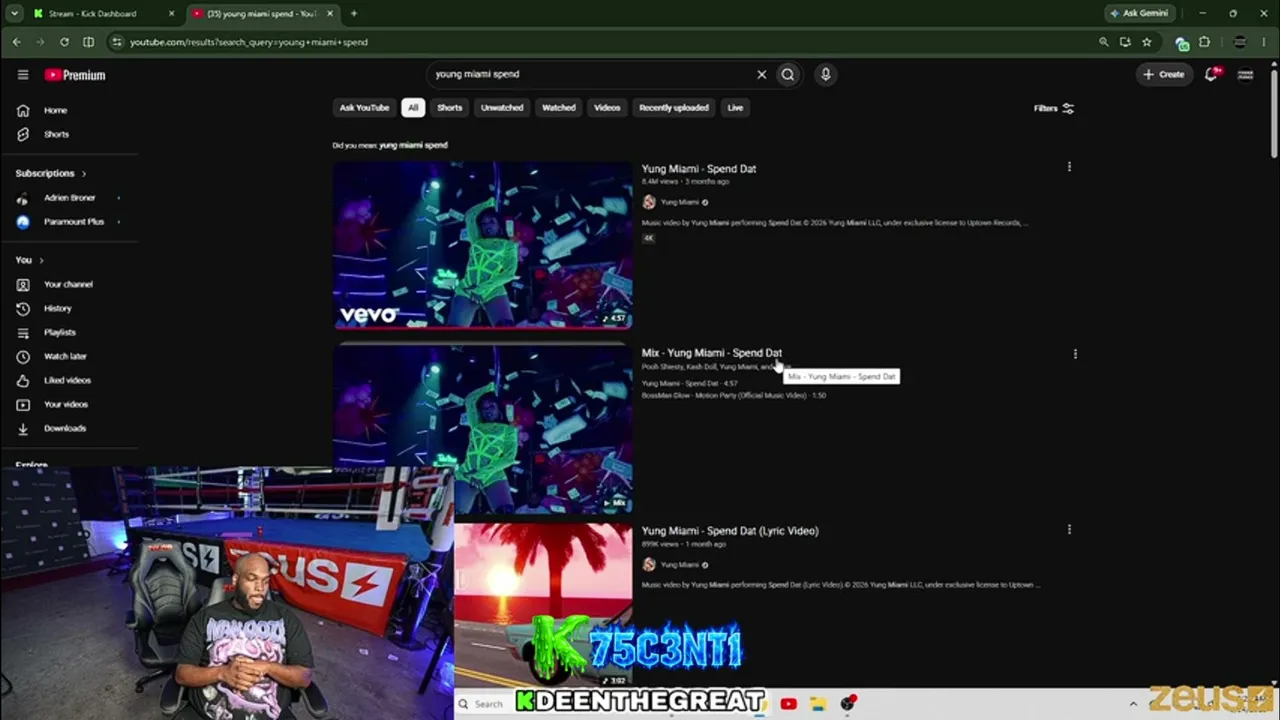
Task: Go forward with the browser forward arrow
Action: [x=40, y=42]
